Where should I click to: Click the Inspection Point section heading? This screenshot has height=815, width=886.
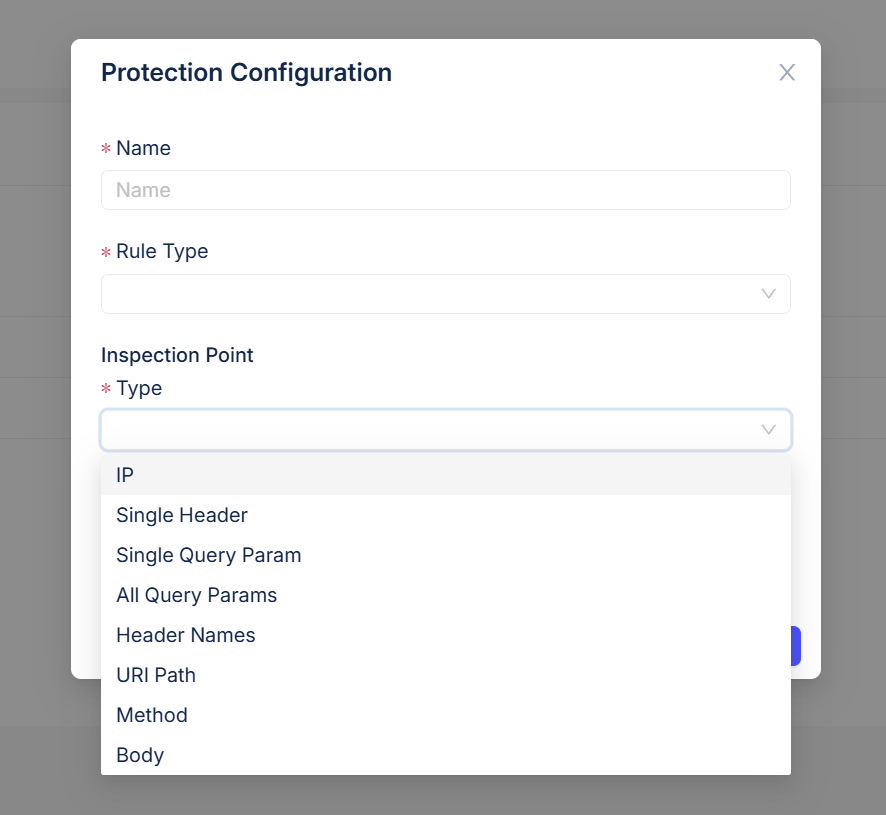tap(177, 355)
